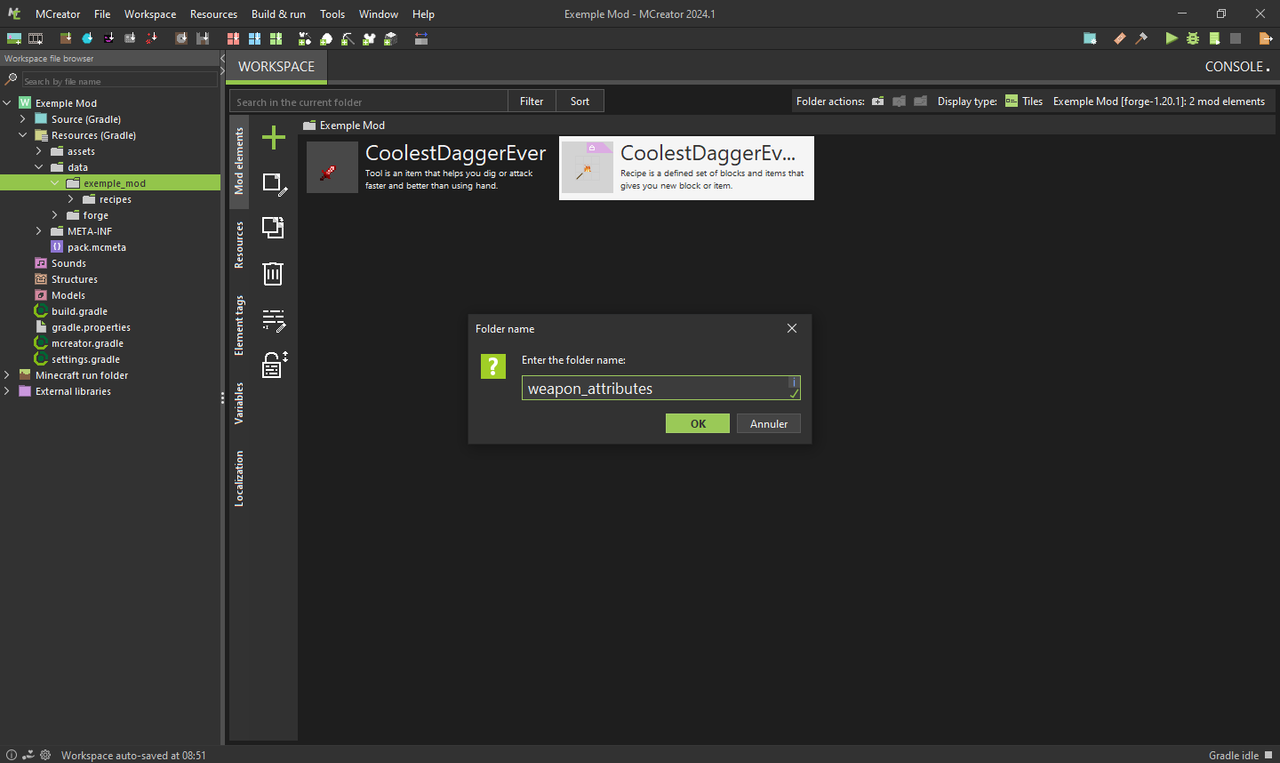
Task: Close the Folder name dialog
Action: 792,328
